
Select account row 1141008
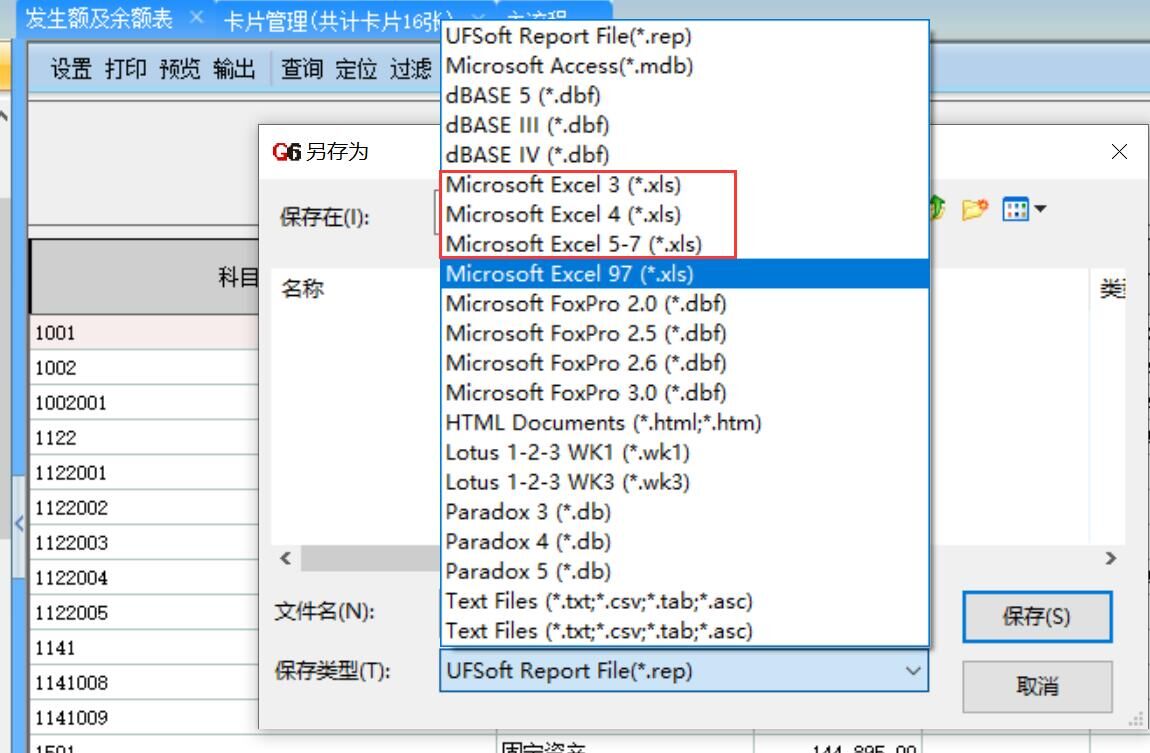[x=144, y=683]
